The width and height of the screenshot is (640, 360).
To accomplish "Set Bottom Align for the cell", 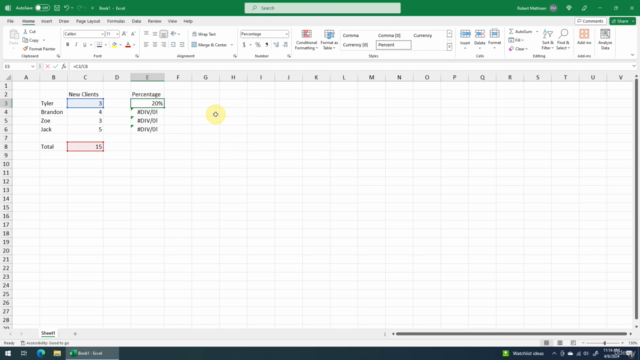I will tap(163, 34).
